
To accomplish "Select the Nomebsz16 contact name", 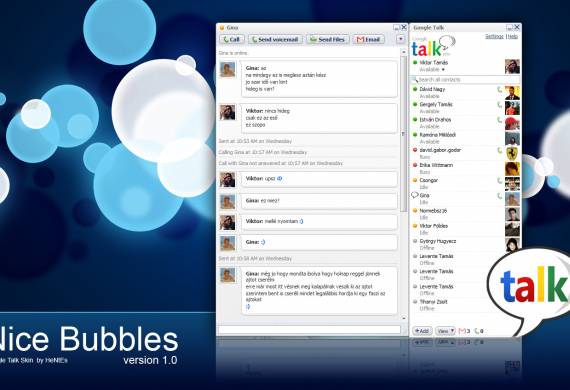I will [433, 211].
